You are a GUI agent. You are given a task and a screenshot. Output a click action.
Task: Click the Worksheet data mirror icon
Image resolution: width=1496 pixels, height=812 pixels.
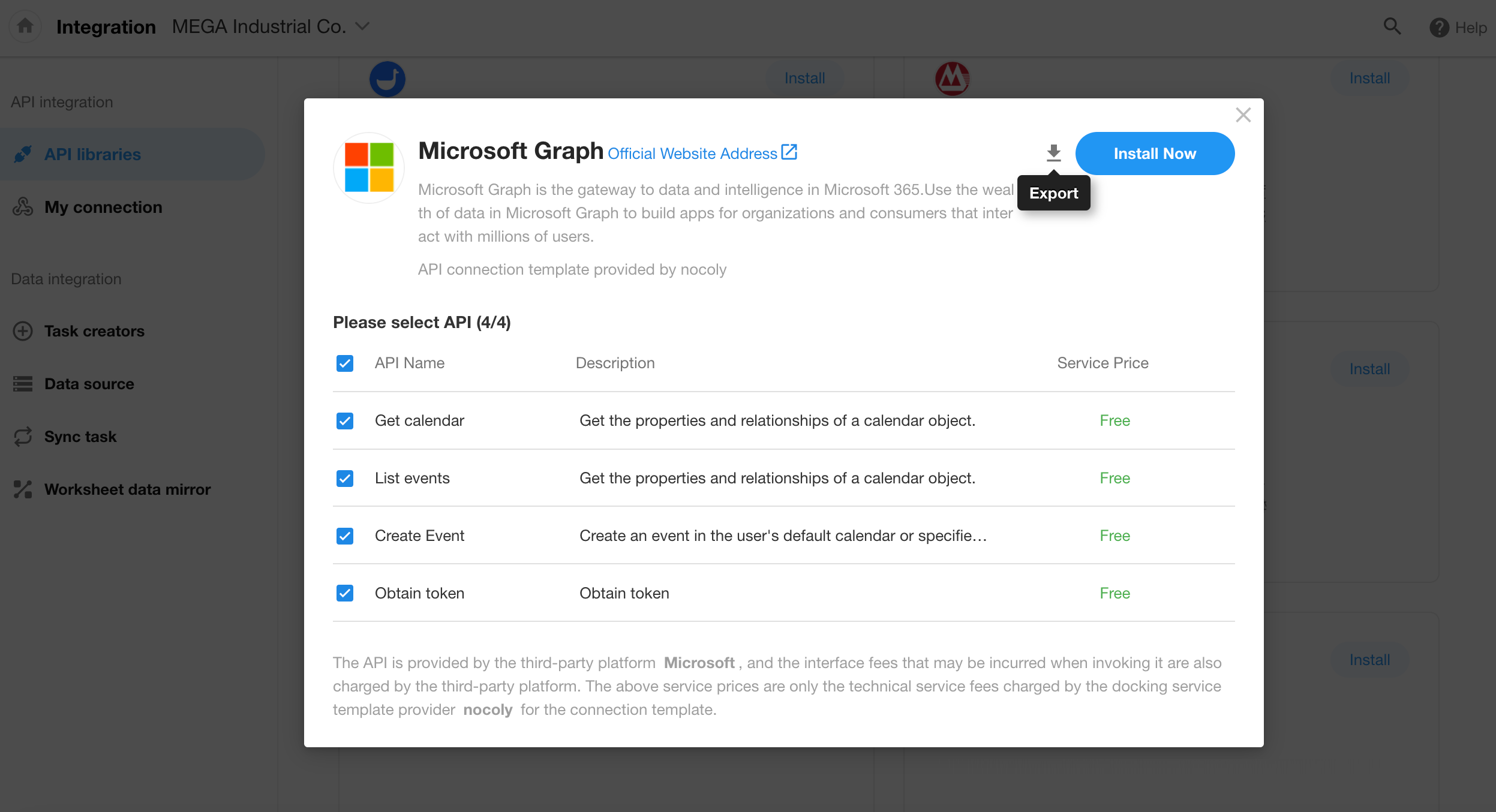pos(23,489)
